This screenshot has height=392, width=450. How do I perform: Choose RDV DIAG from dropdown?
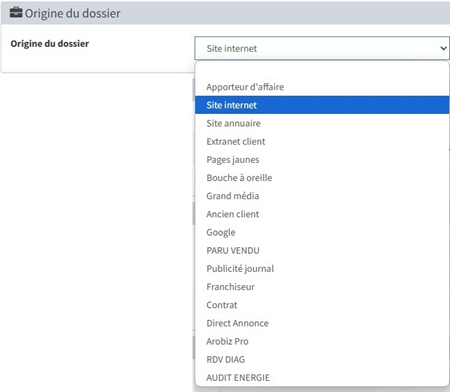[322, 359]
